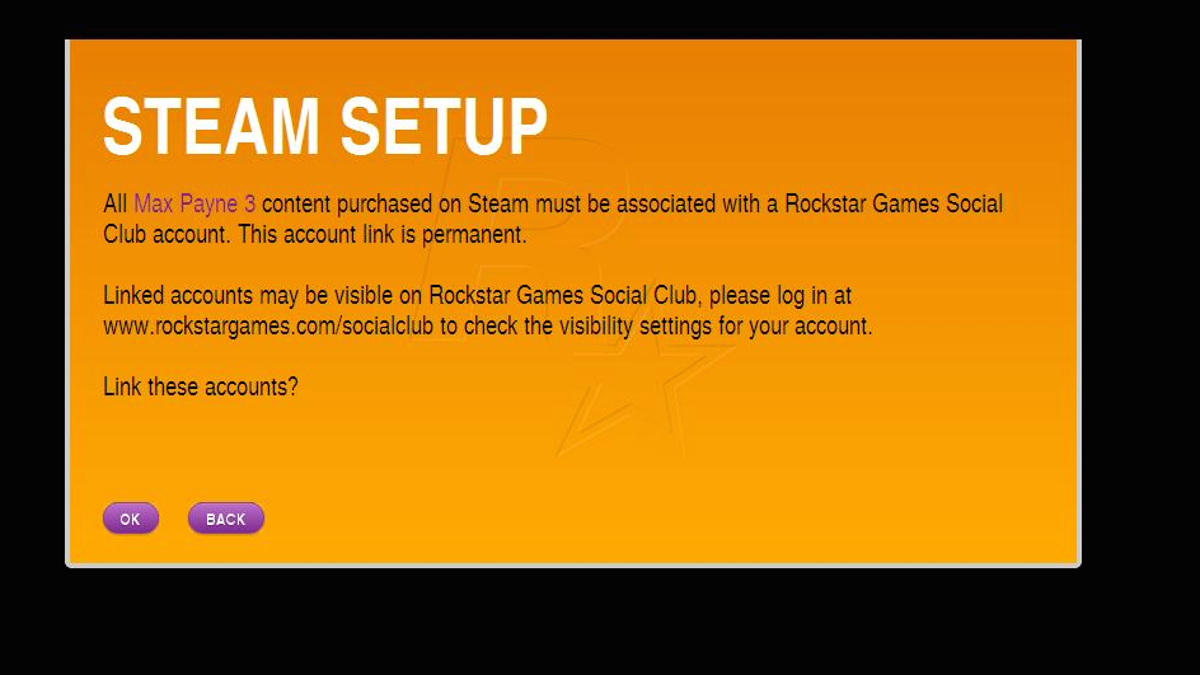Image resolution: width=1200 pixels, height=675 pixels.
Task: Click OK to link the accounts
Action: point(131,519)
